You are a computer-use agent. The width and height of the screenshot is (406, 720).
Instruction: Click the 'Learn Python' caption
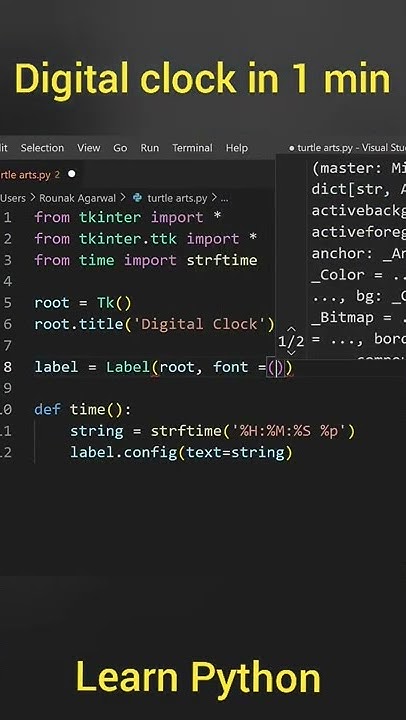(x=198, y=677)
